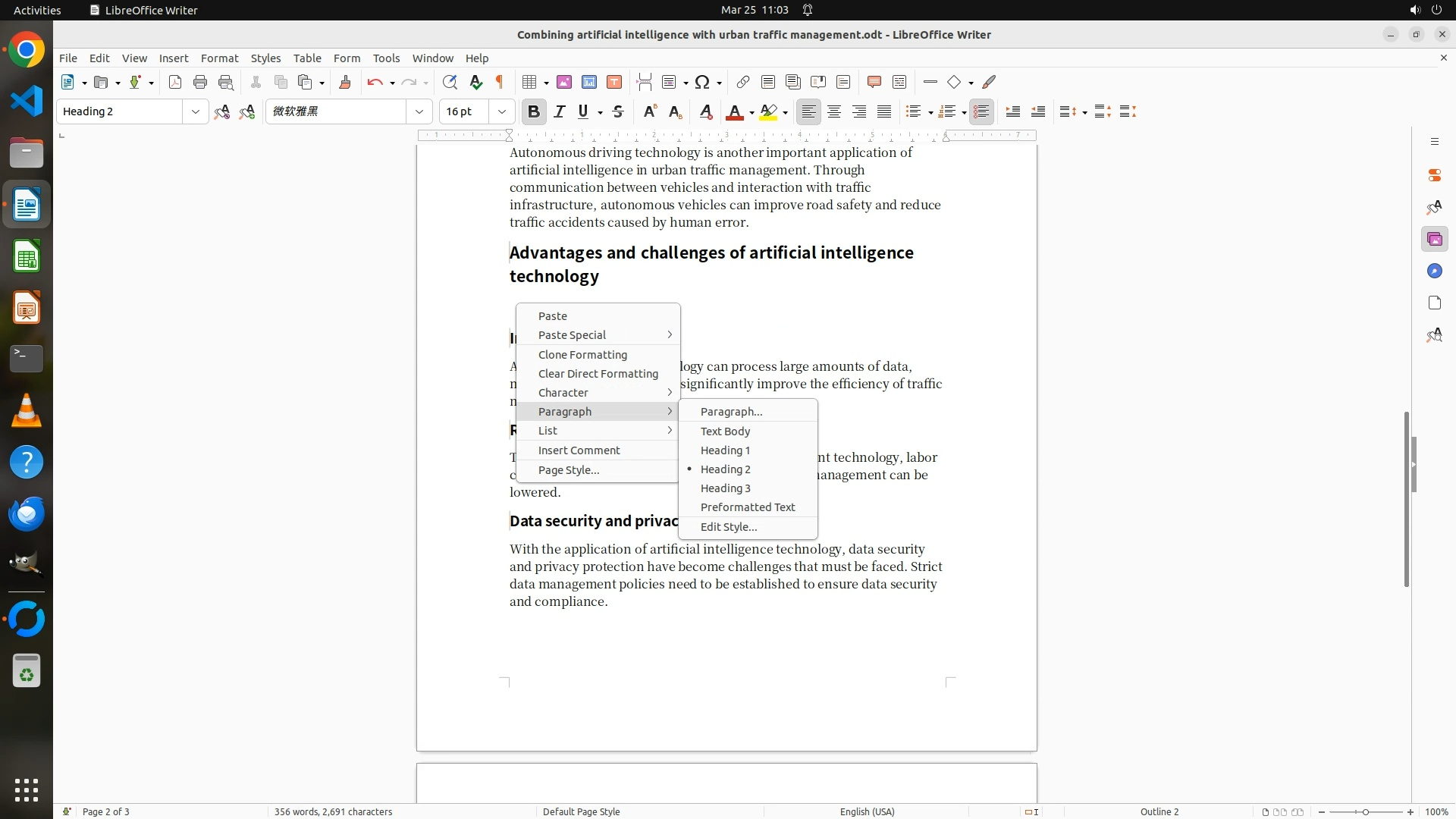Select Heading 3 in the Paragraph submenu
This screenshot has height=819, width=1456.
pyautogui.click(x=725, y=488)
